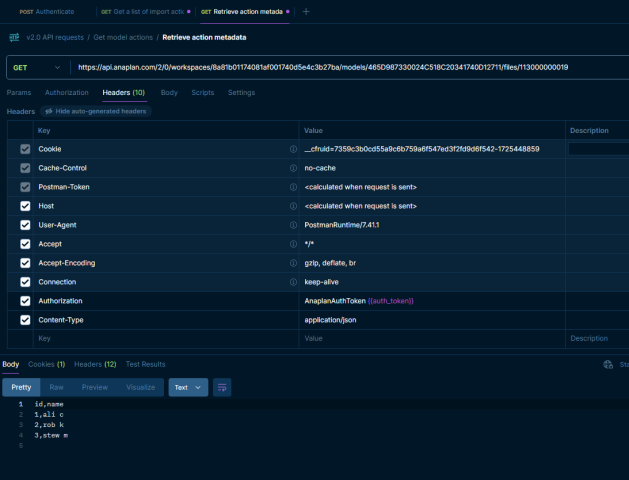Select the Preview response view
629x480 pixels.
point(95,387)
